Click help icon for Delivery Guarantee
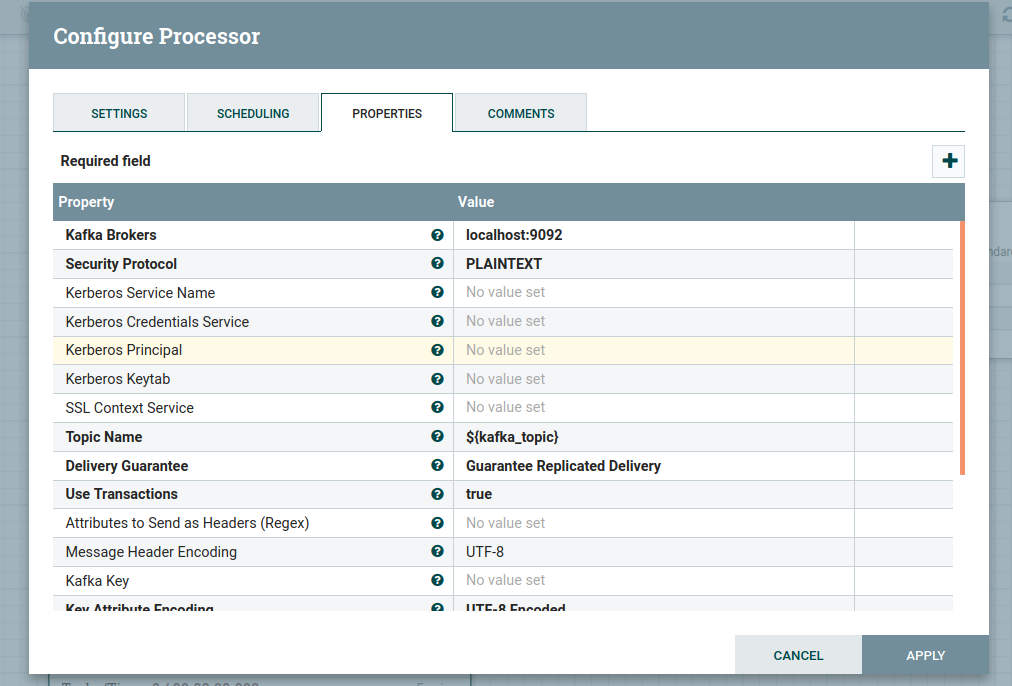 [x=437, y=466]
